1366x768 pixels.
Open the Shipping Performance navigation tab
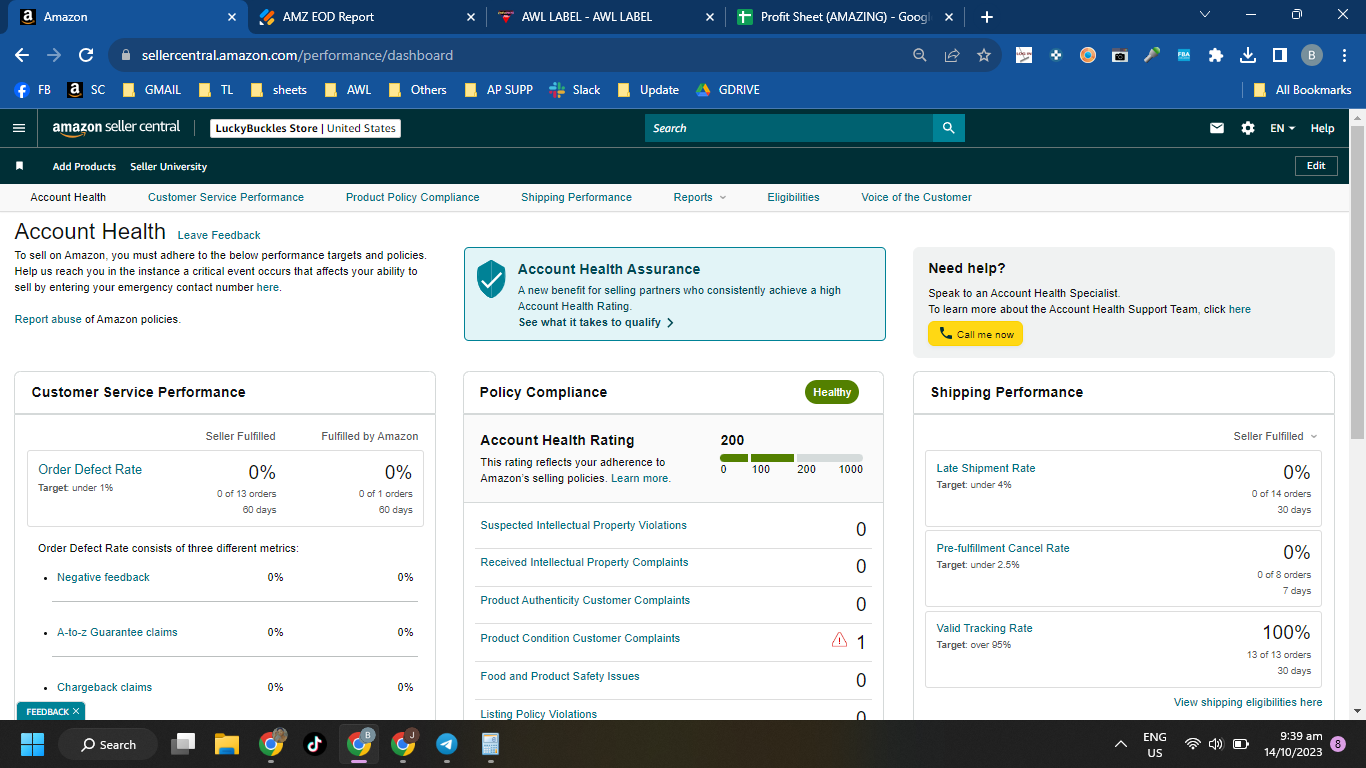tap(576, 197)
